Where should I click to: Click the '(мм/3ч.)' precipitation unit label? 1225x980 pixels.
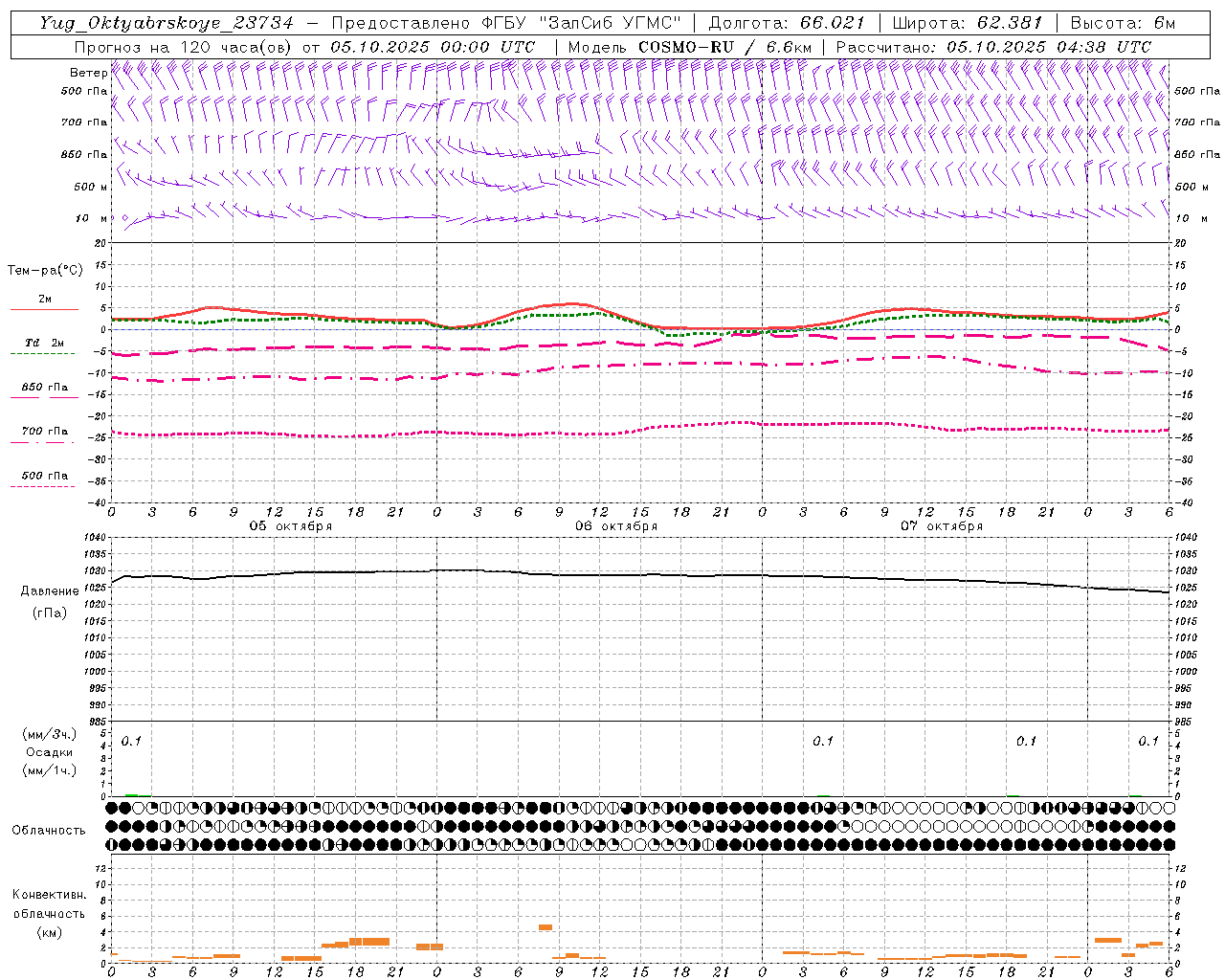(x=49, y=734)
